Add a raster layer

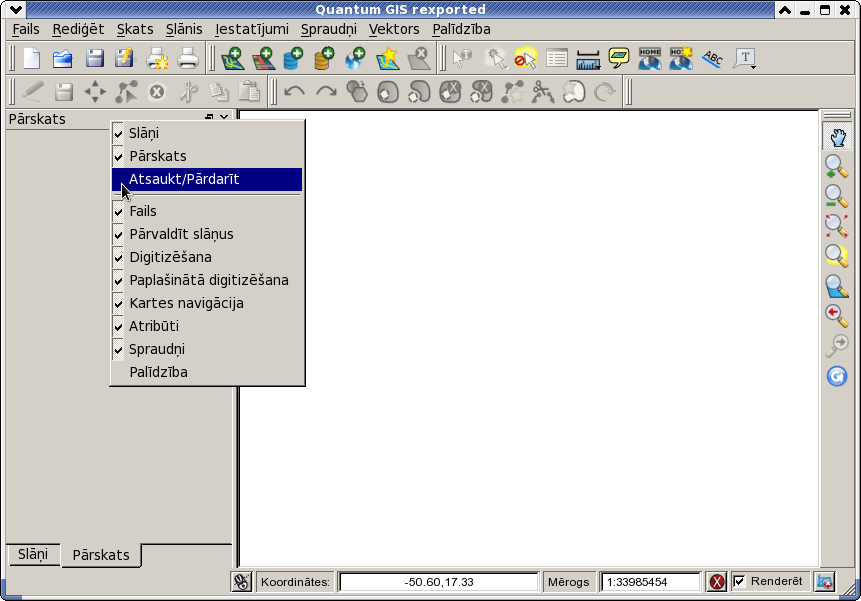point(264,58)
